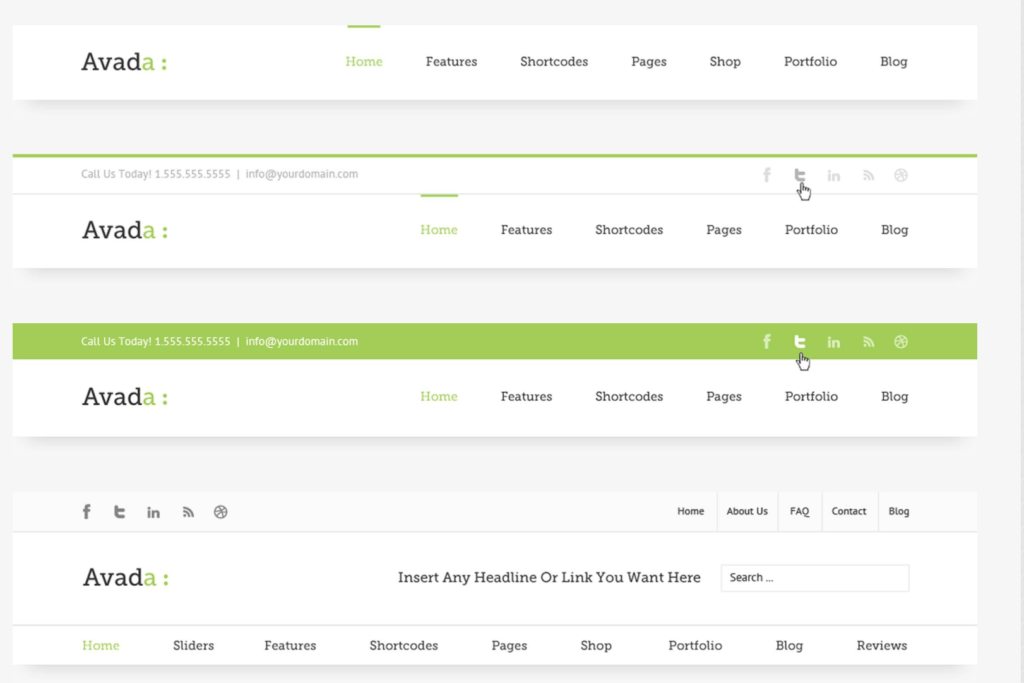Select green Home in the bottom navigation bar
The height and width of the screenshot is (683, 1024).
coord(101,645)
